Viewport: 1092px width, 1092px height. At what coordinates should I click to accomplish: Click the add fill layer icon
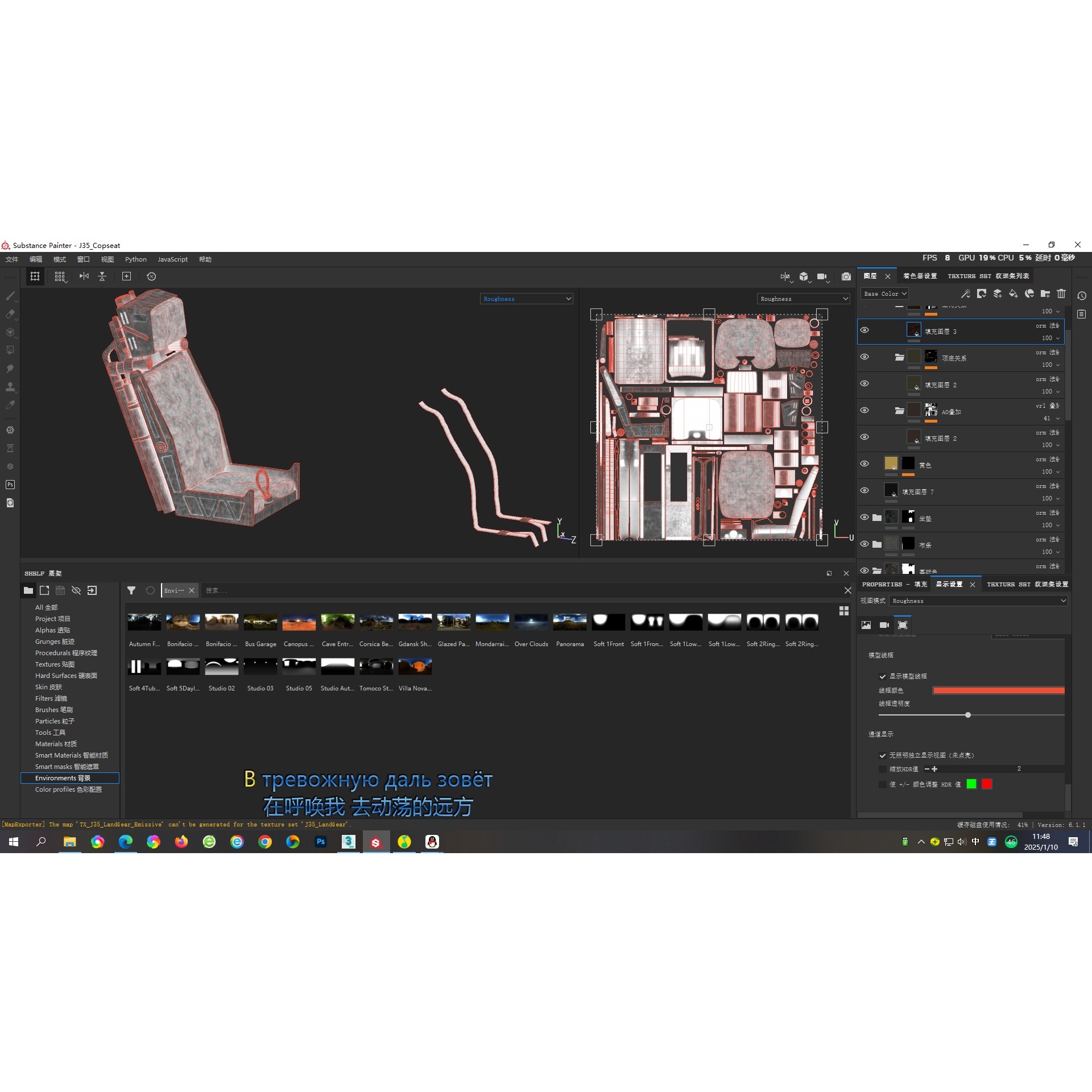coord(1014,293)
